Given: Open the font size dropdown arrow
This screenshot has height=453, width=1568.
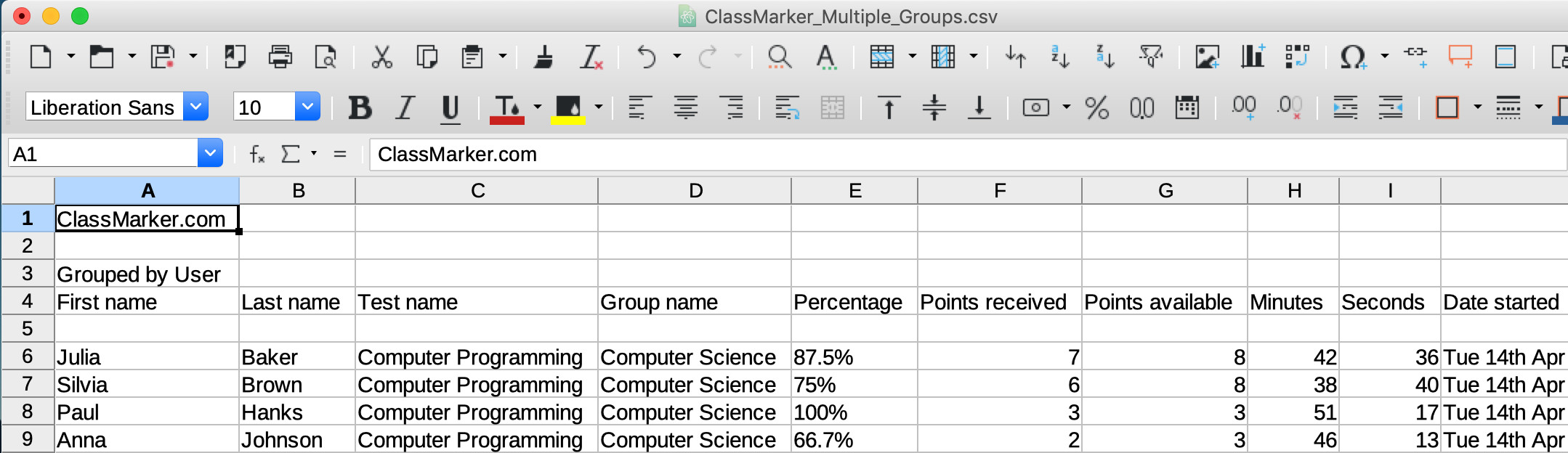Looking at the screenshot, I should (x=307, y=107).
